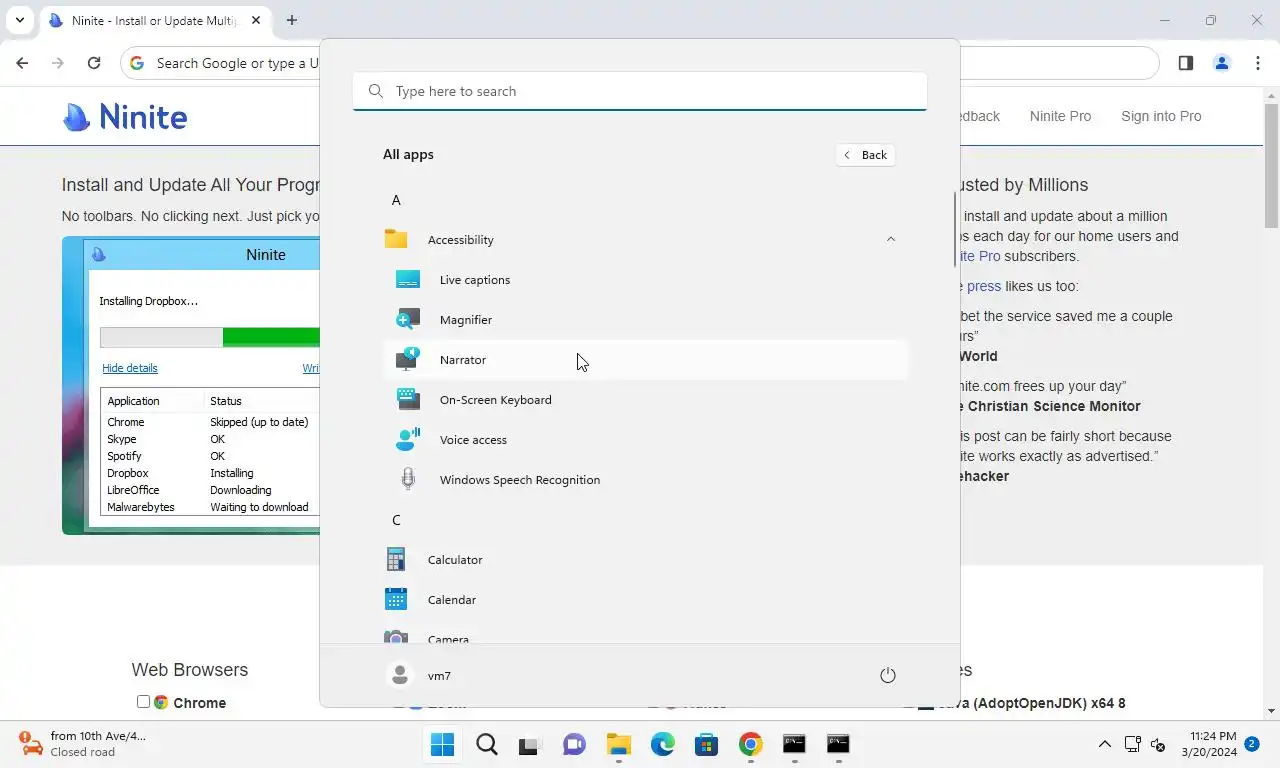Open Live captions from Accessibility folder

[x=645, y=279]
